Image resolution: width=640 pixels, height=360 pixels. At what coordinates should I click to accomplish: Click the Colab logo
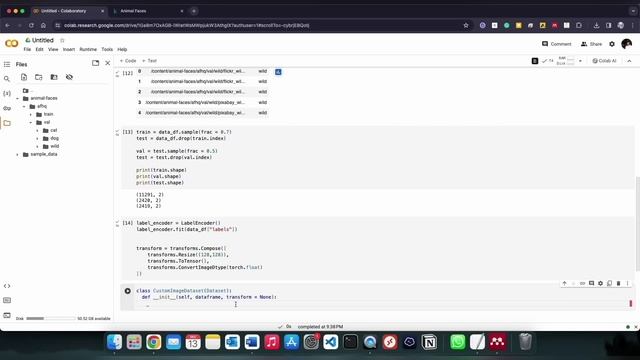coord(11,44)
